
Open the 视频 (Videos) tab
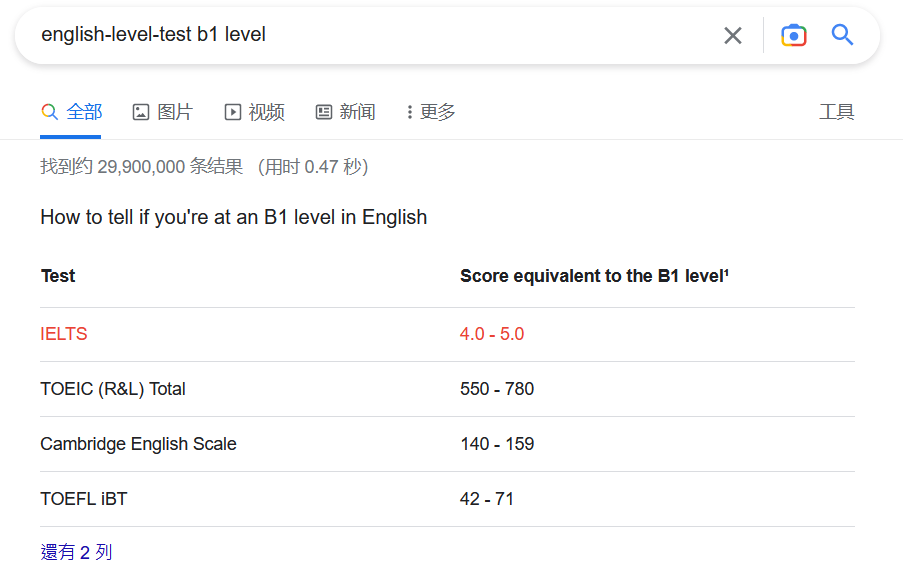point(255,112)
